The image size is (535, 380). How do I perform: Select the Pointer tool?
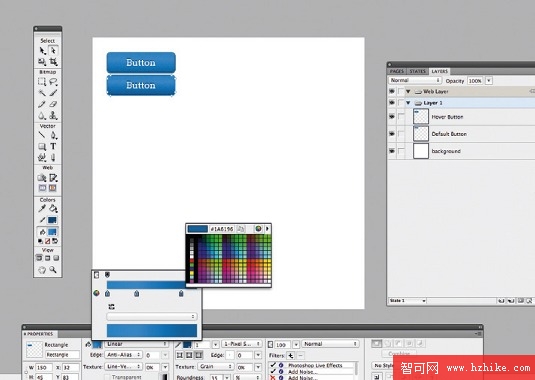click(42, 50)
